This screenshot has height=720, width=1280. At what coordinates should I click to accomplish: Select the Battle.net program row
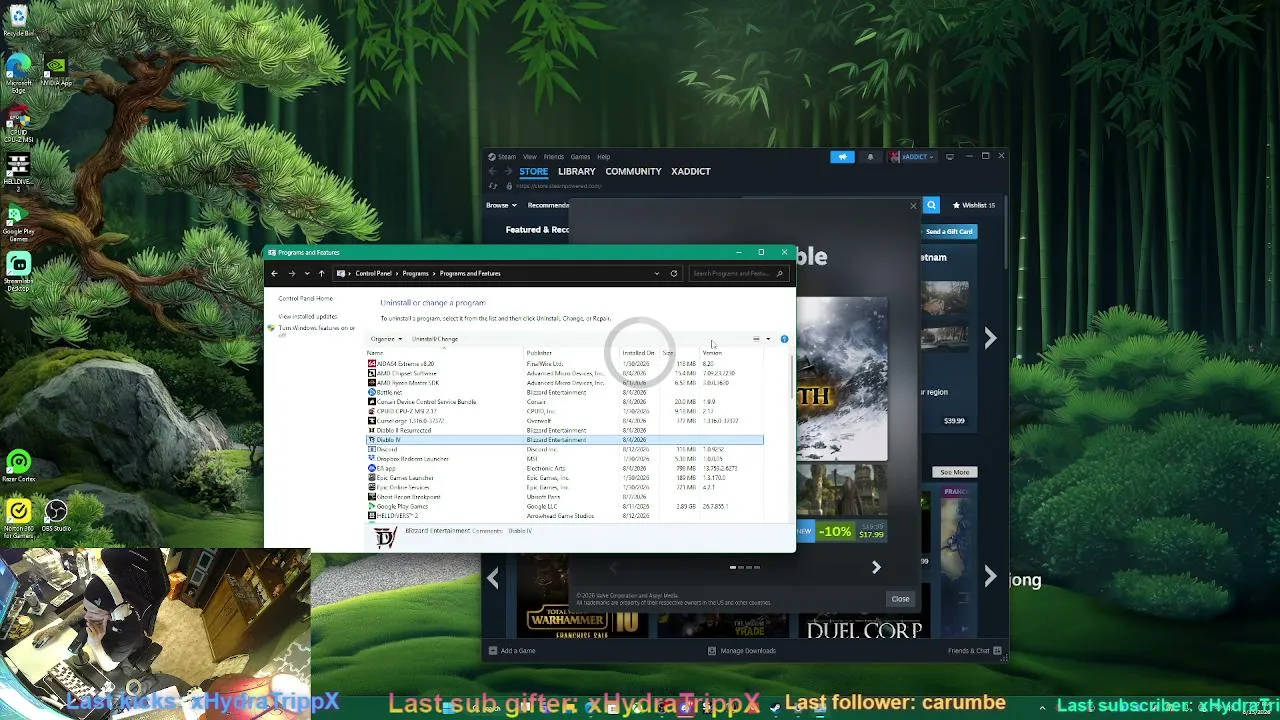tap(565, 393)
